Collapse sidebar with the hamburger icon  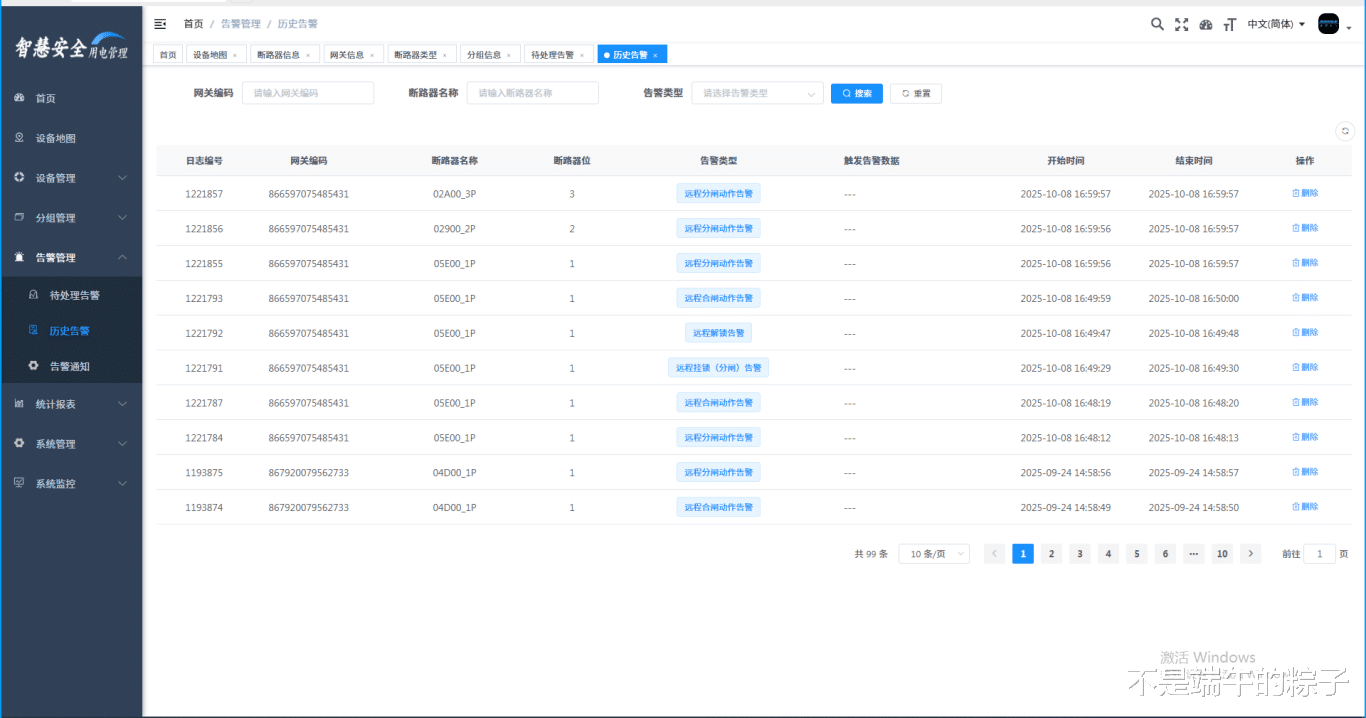point(160,24)
